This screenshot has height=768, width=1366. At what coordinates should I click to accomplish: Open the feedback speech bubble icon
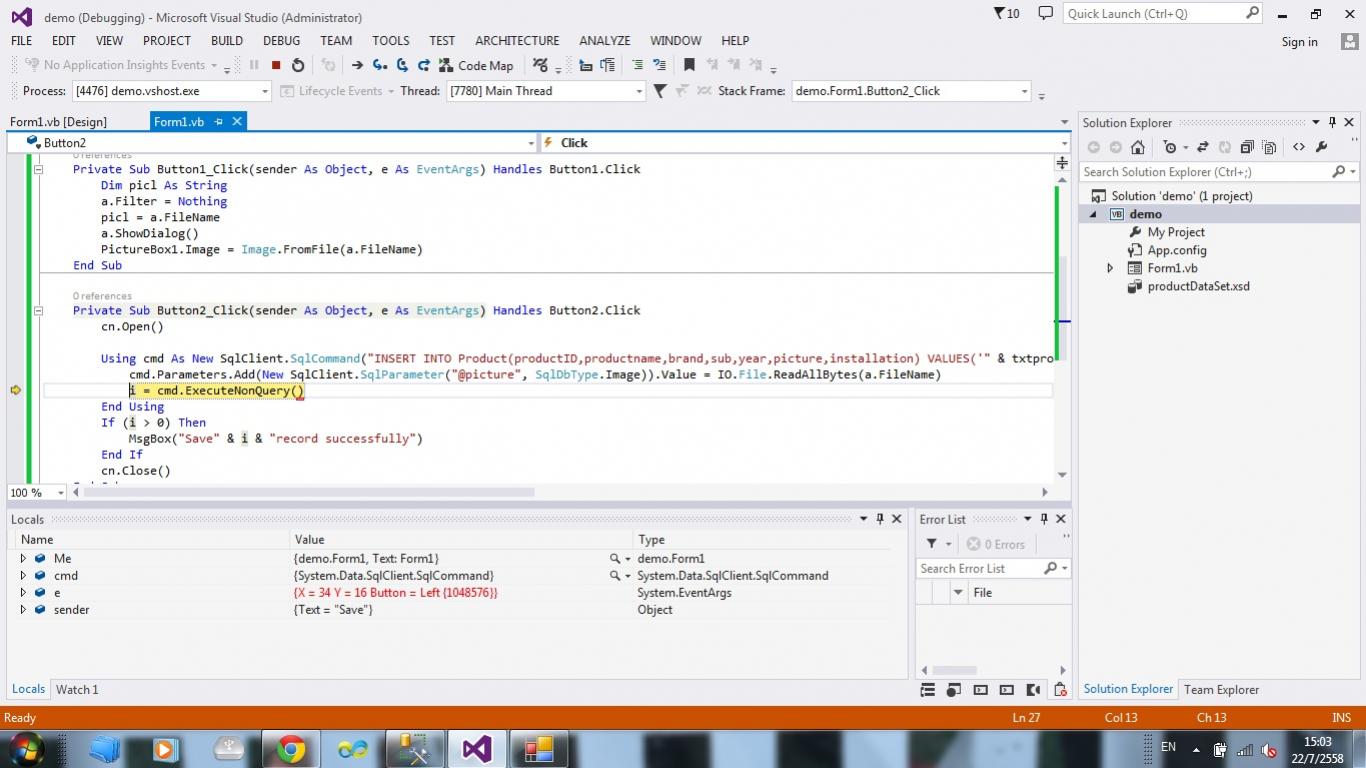1045,13
